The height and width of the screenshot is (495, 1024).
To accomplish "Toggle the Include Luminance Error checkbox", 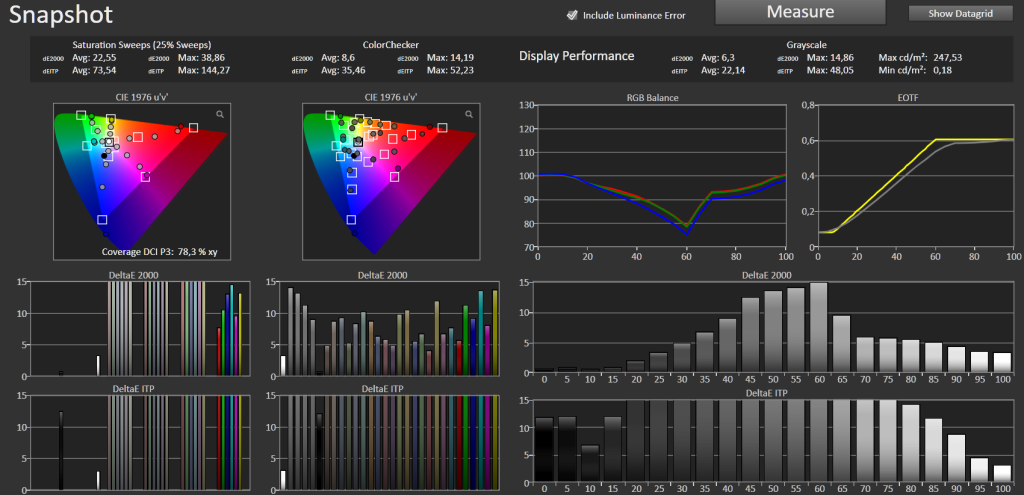I will 572,15.
